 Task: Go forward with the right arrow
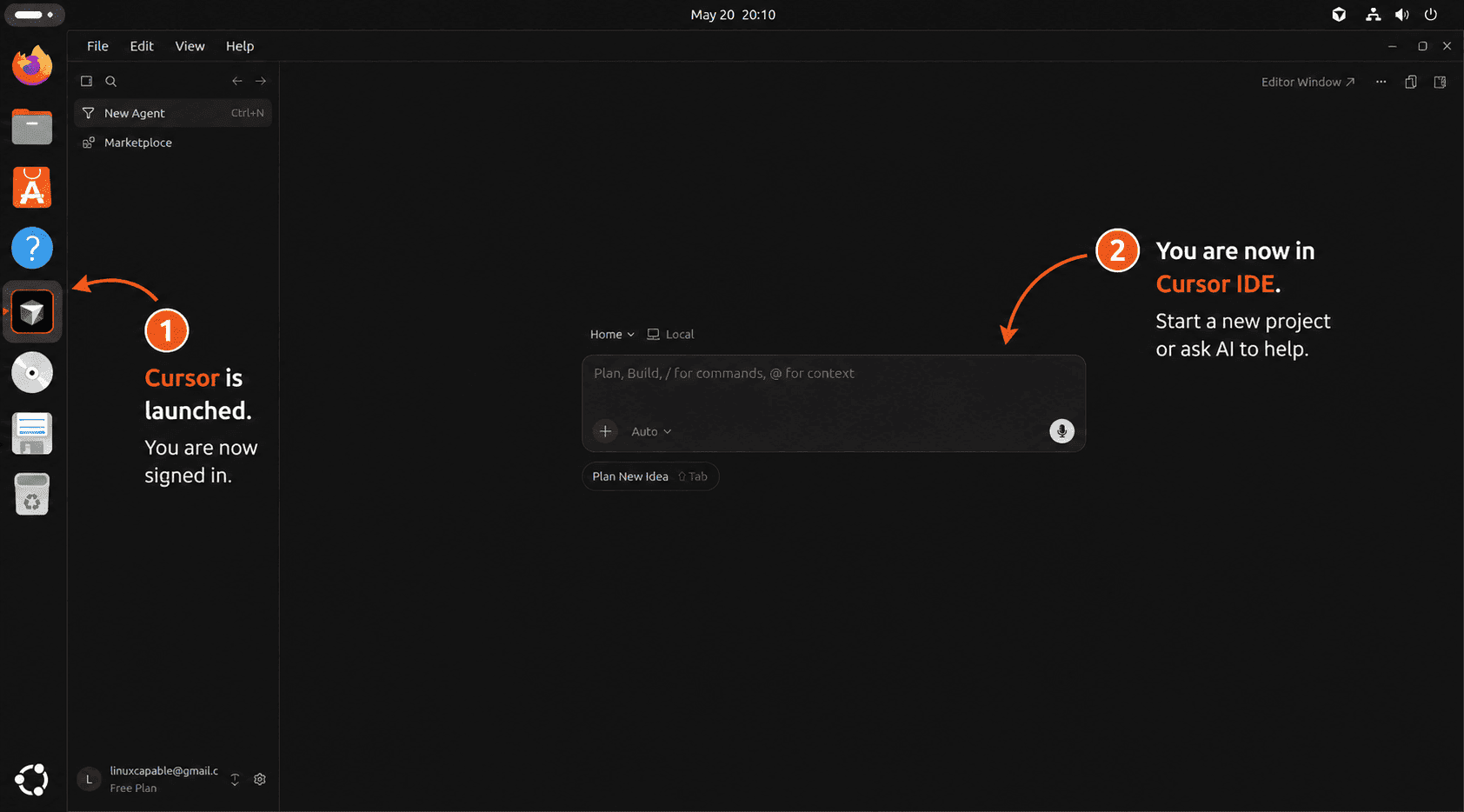point(261,81)
